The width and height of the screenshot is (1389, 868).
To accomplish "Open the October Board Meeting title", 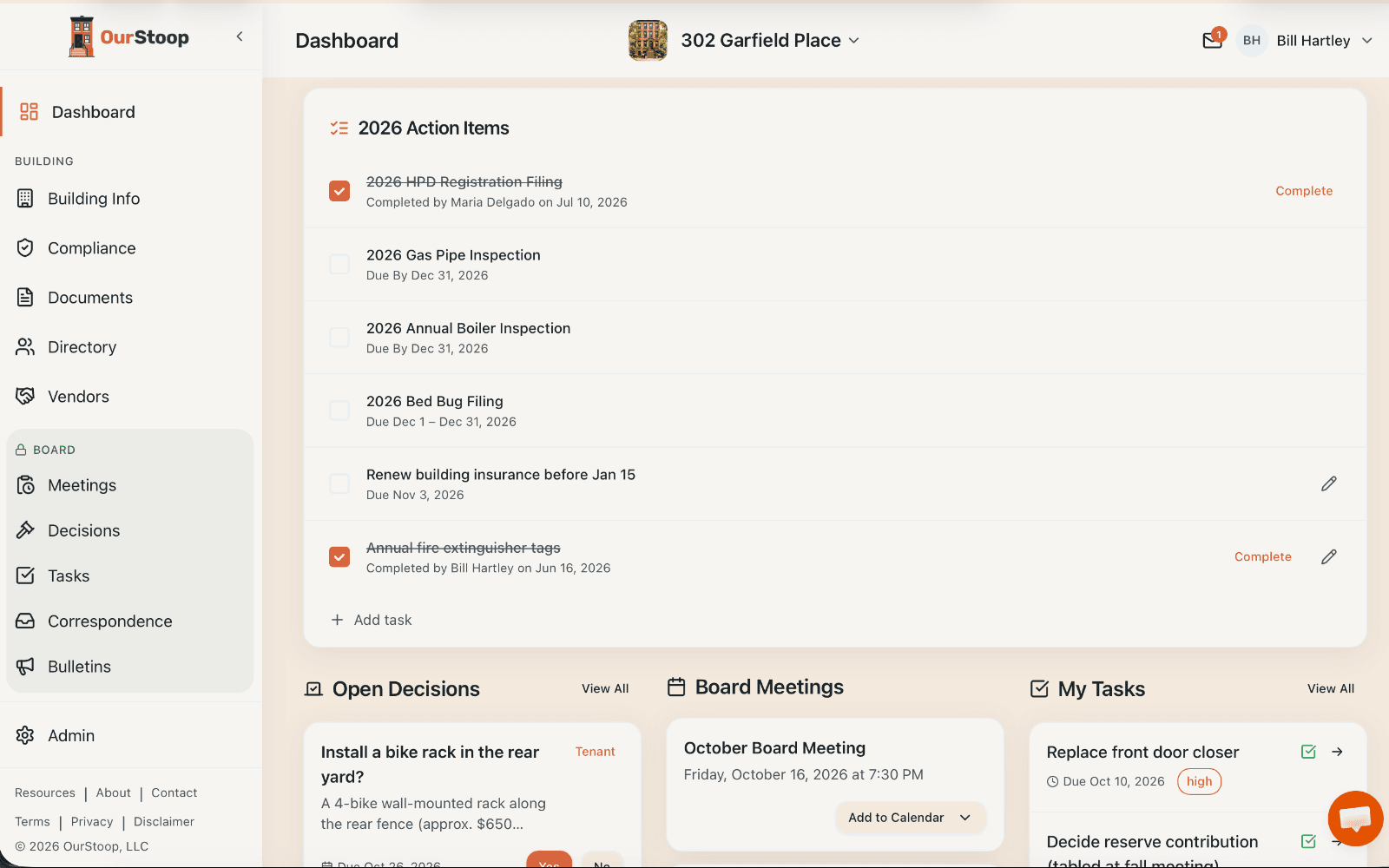I will (x=774, y=748).
